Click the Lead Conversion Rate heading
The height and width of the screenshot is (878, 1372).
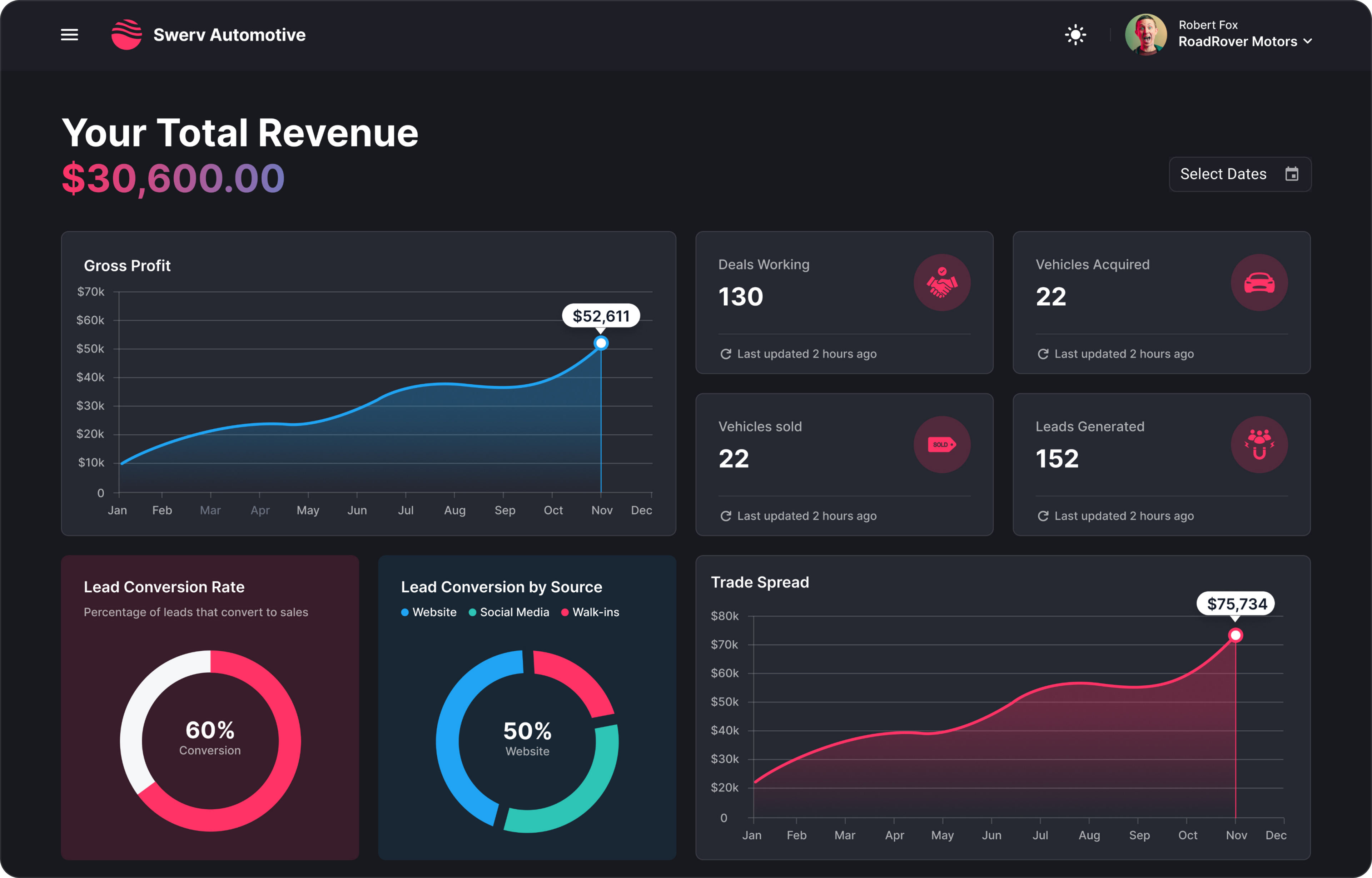164,587
